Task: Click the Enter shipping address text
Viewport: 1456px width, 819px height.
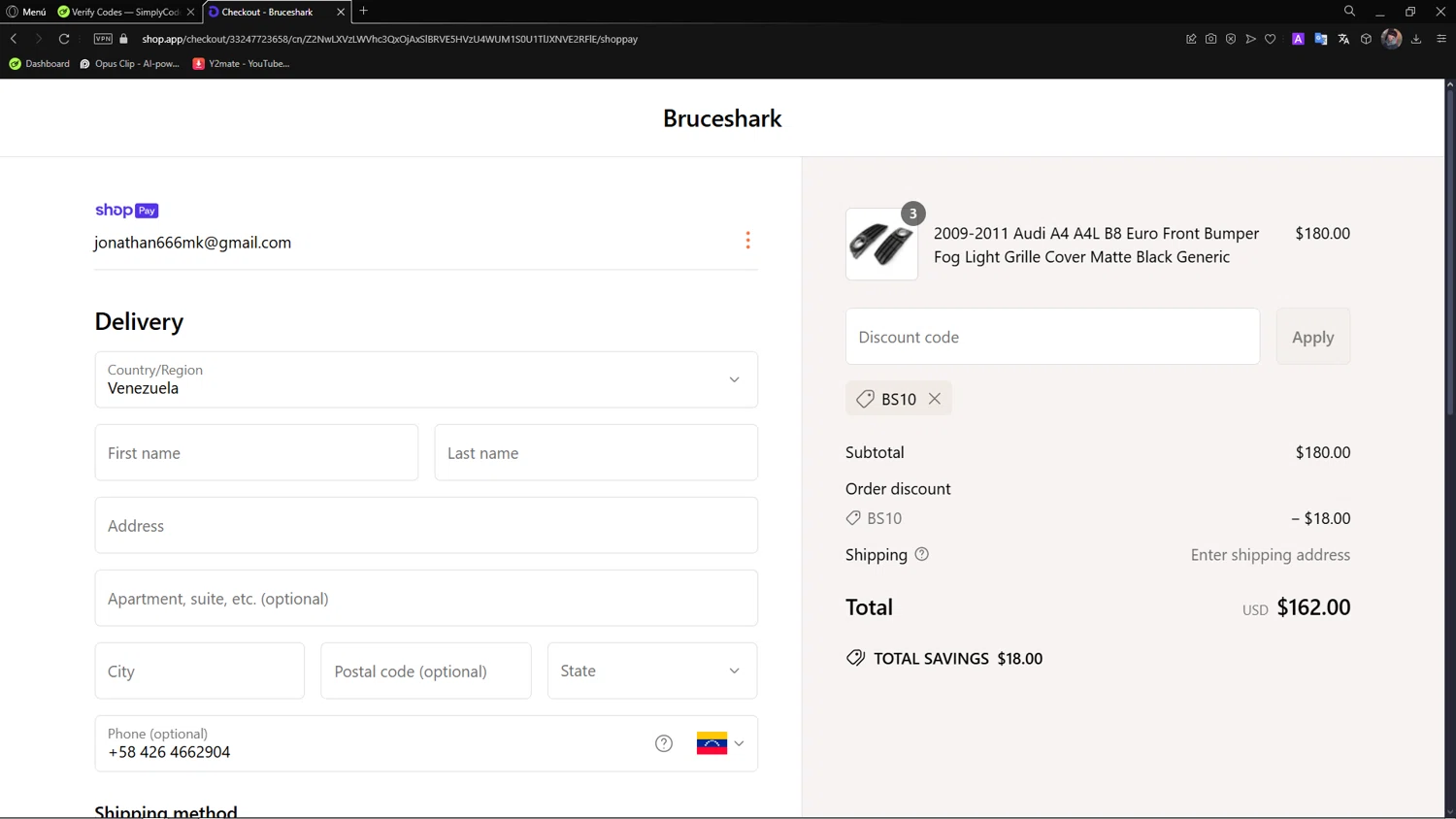Action: click(1271, 555)
